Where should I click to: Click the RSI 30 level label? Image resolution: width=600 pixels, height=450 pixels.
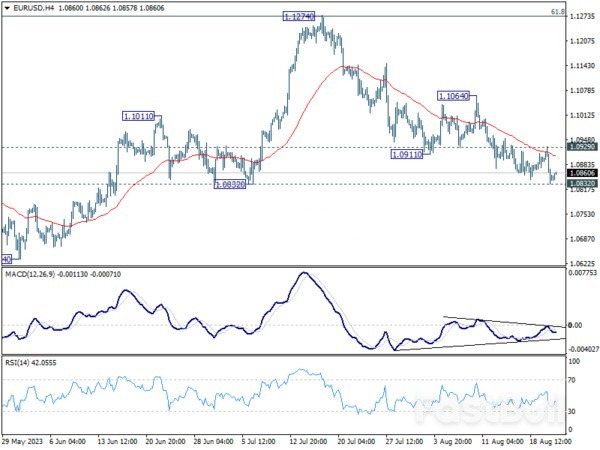point(572,411)
